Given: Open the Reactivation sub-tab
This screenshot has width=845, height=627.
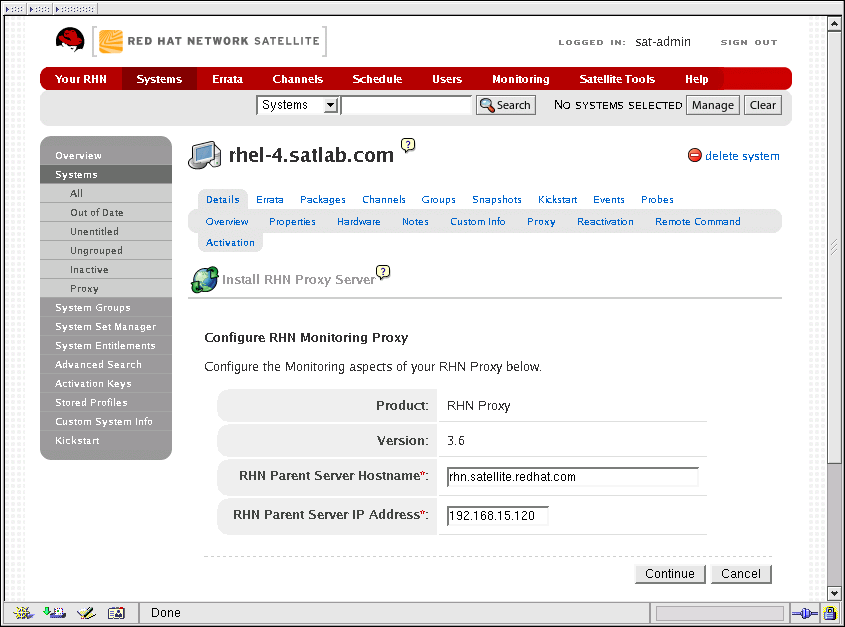Looking at the screenshot, I should point(605,222).
